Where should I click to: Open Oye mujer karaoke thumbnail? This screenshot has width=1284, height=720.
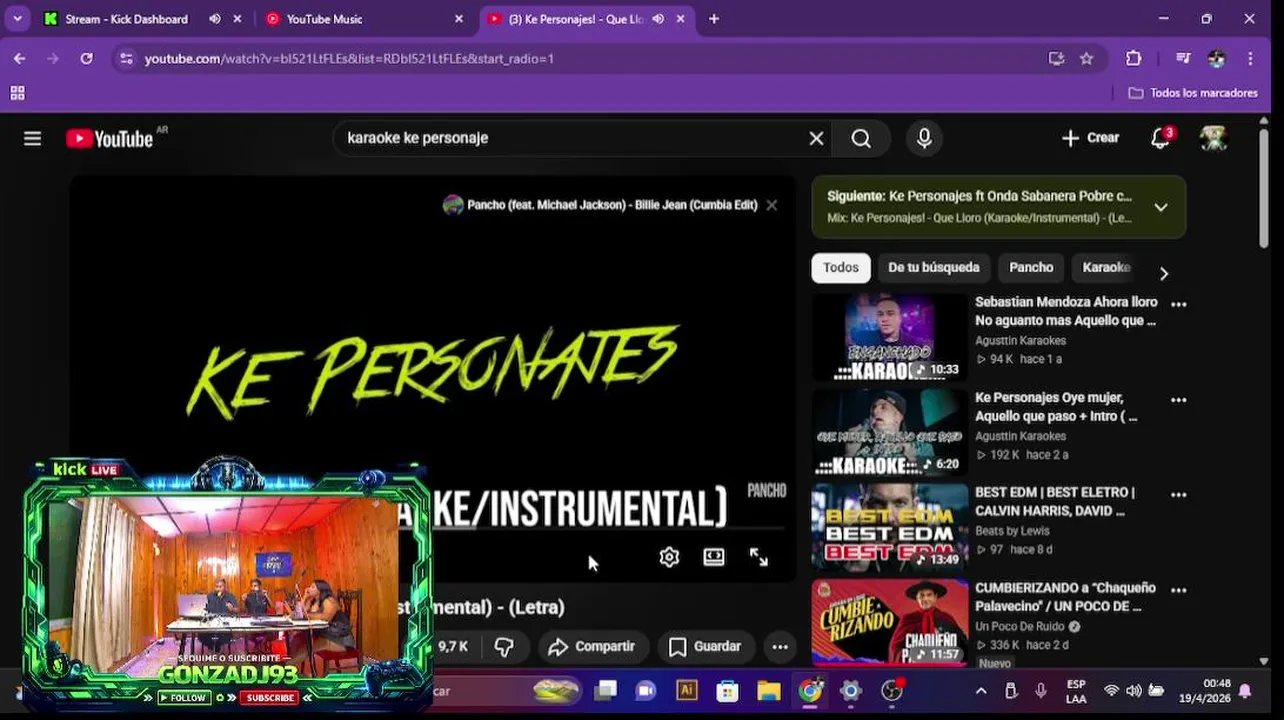pyautogui.click(x=890, y=432)
